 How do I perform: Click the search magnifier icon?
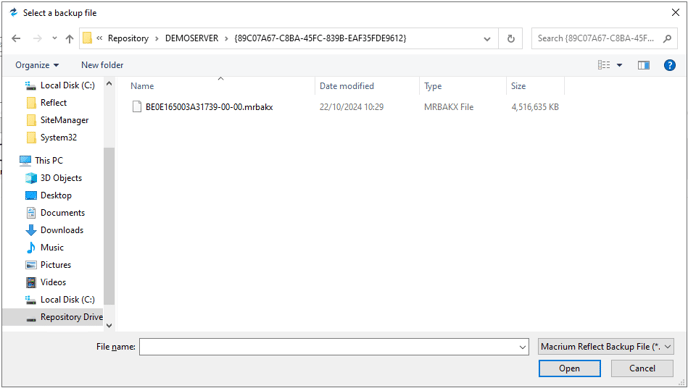(x=667, y=39)
